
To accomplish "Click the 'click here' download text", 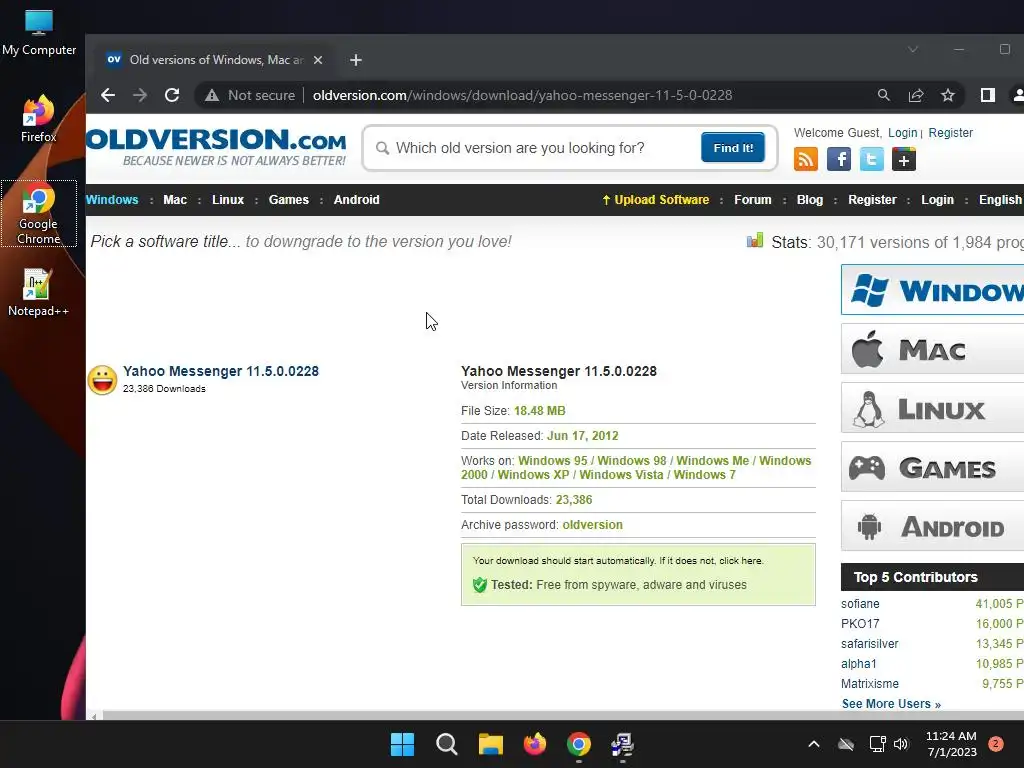I will (741, 560).
